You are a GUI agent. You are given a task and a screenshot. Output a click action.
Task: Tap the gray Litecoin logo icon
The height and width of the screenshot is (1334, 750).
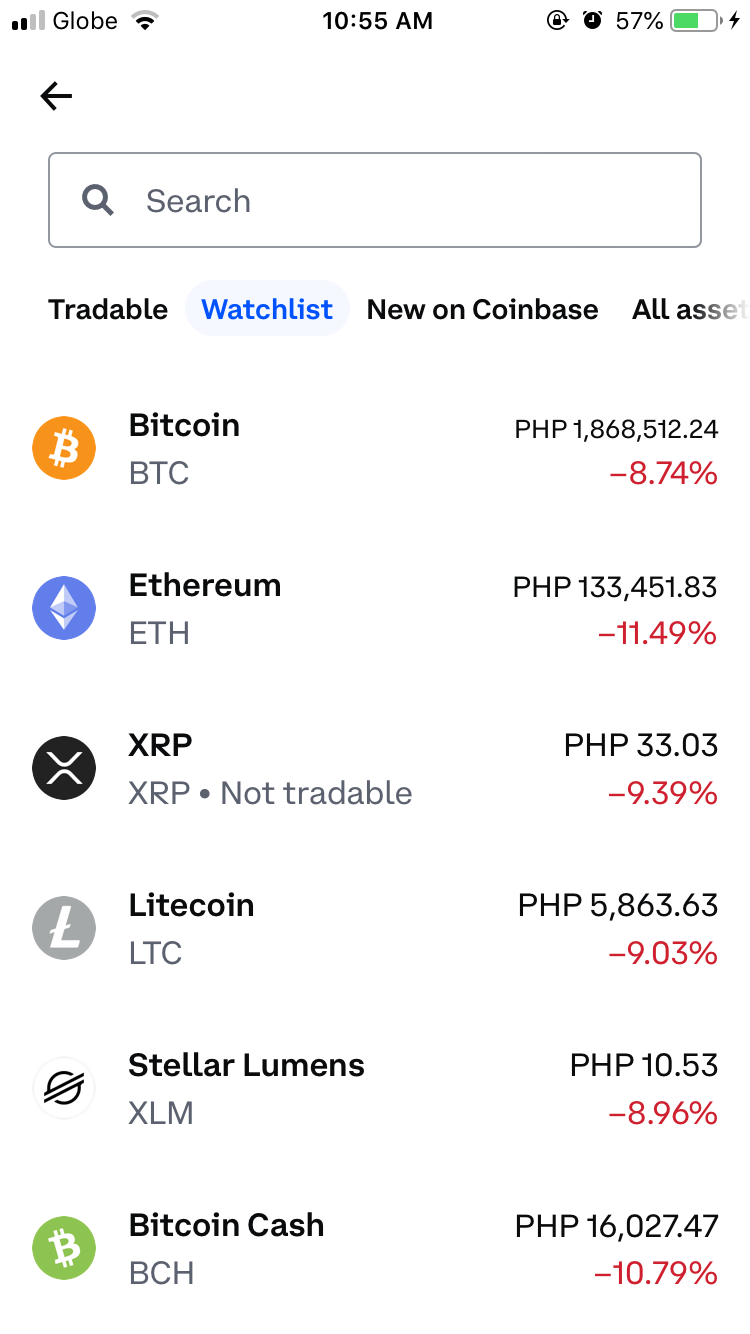coord(64,928)
